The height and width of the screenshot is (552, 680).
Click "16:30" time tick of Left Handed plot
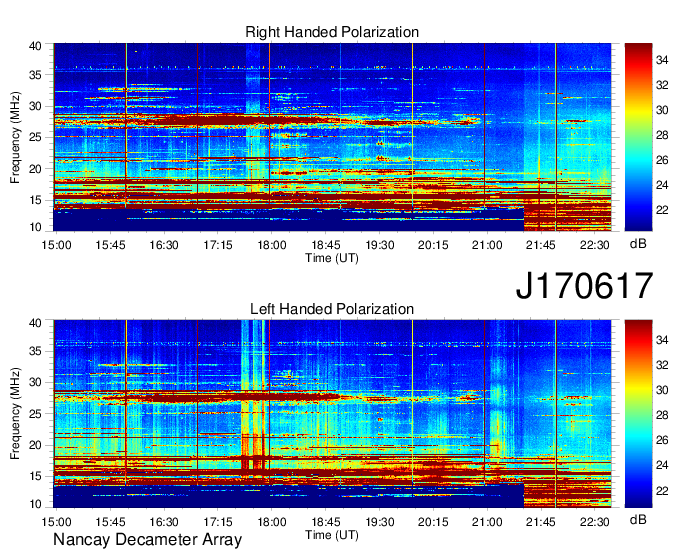click(164, 522)
